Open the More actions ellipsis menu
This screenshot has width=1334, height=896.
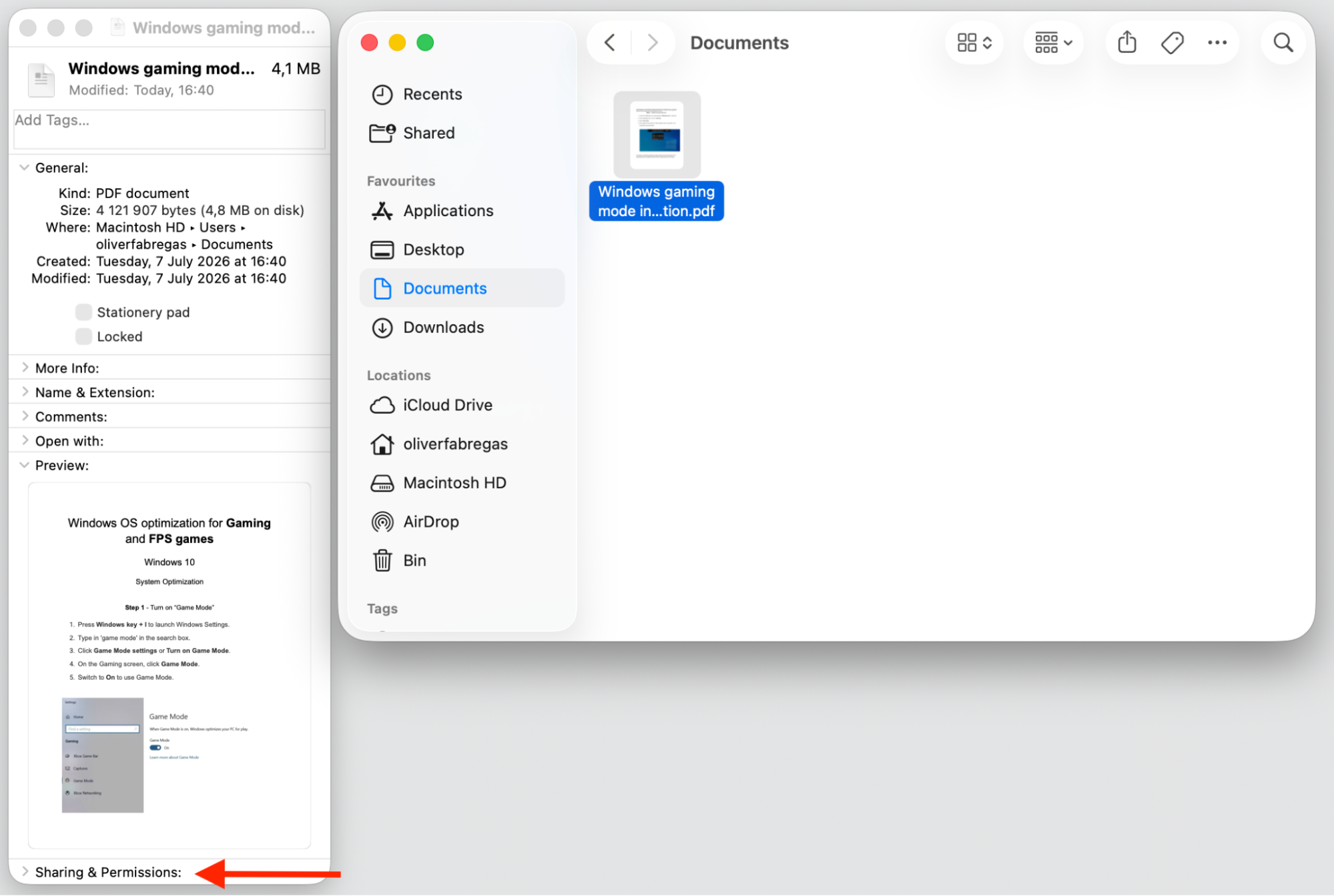(1217, 43)
